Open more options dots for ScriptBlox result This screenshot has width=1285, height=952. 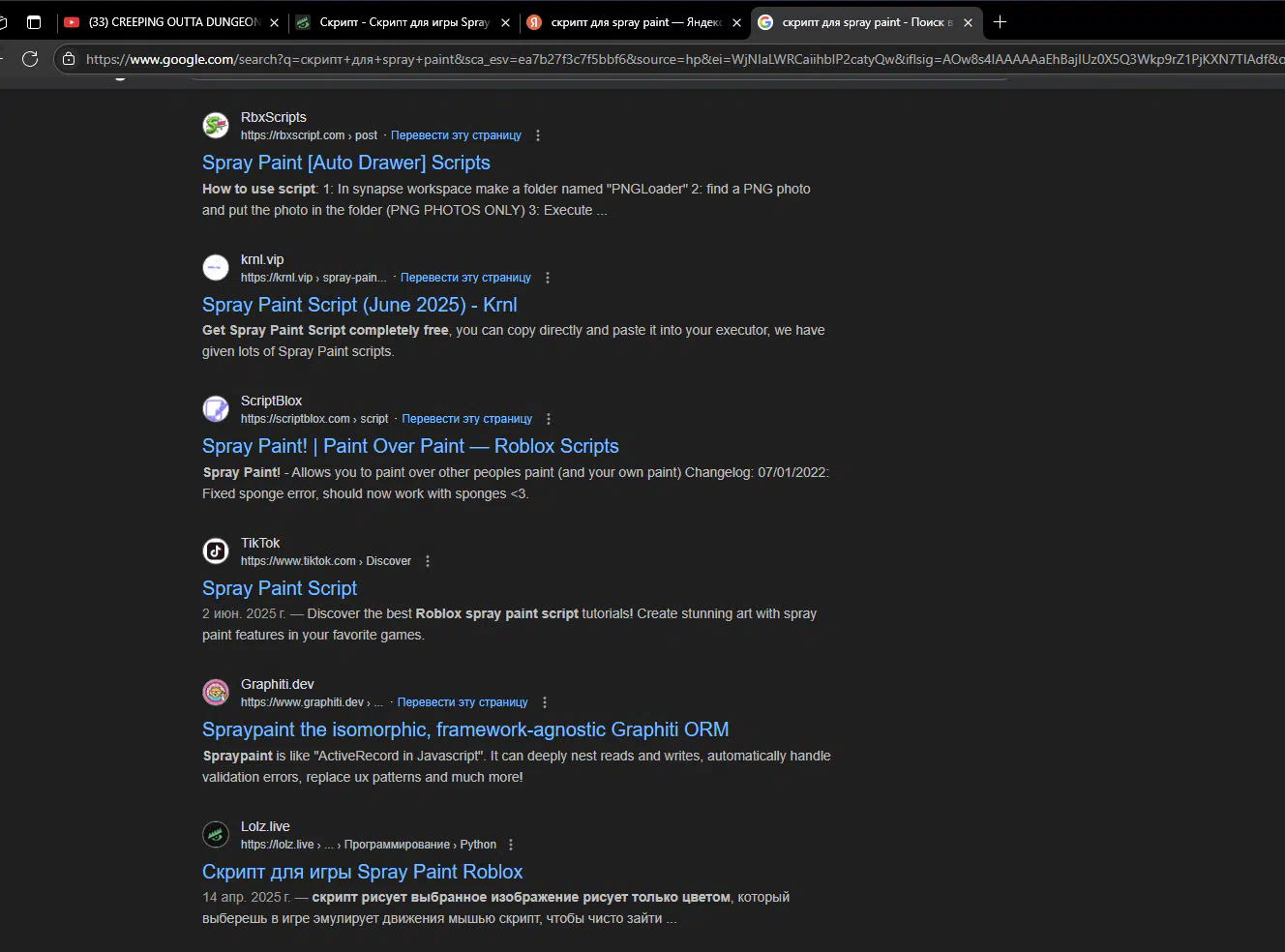(549, 419)
